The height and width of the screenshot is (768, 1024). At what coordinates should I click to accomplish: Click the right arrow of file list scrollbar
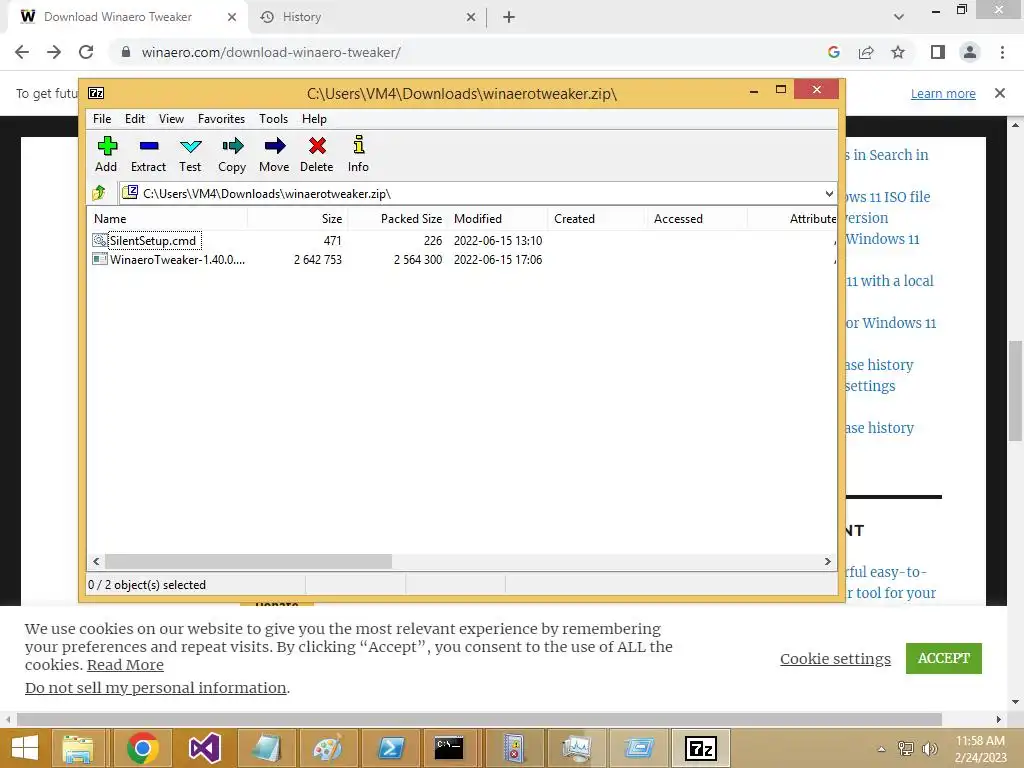(828, 562)
